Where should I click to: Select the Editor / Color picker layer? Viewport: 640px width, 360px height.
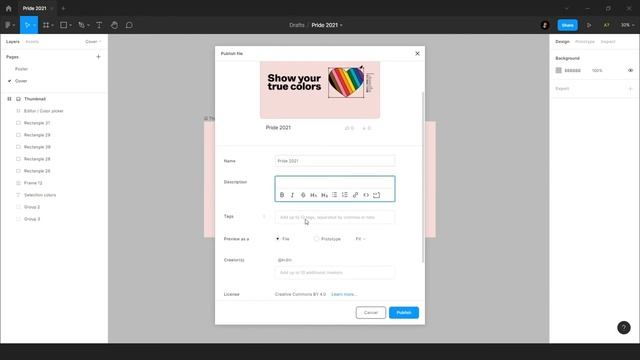(44, 111)
